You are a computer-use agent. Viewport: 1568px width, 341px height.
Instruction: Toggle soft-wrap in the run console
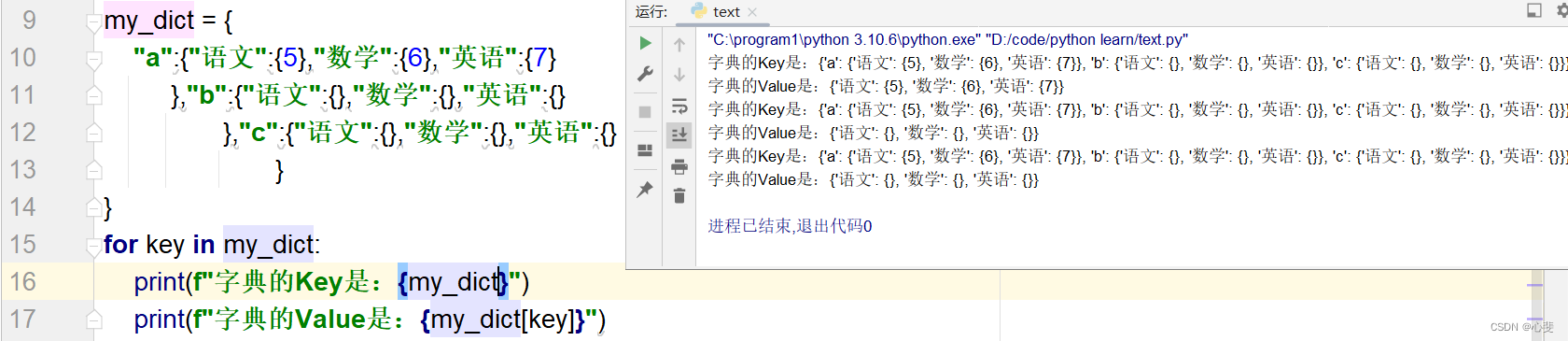[679, 106]
